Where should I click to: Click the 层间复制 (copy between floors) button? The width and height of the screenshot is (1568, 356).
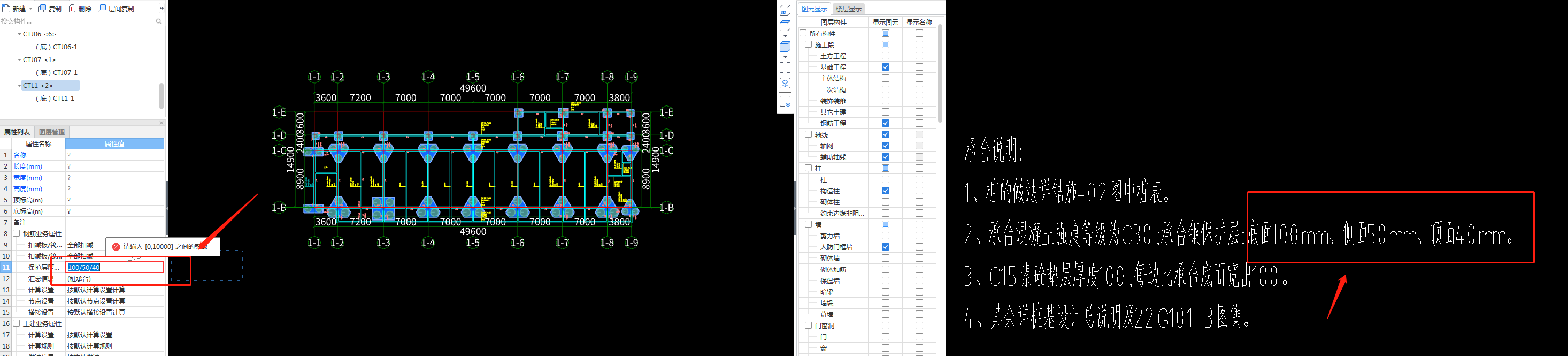116,9
